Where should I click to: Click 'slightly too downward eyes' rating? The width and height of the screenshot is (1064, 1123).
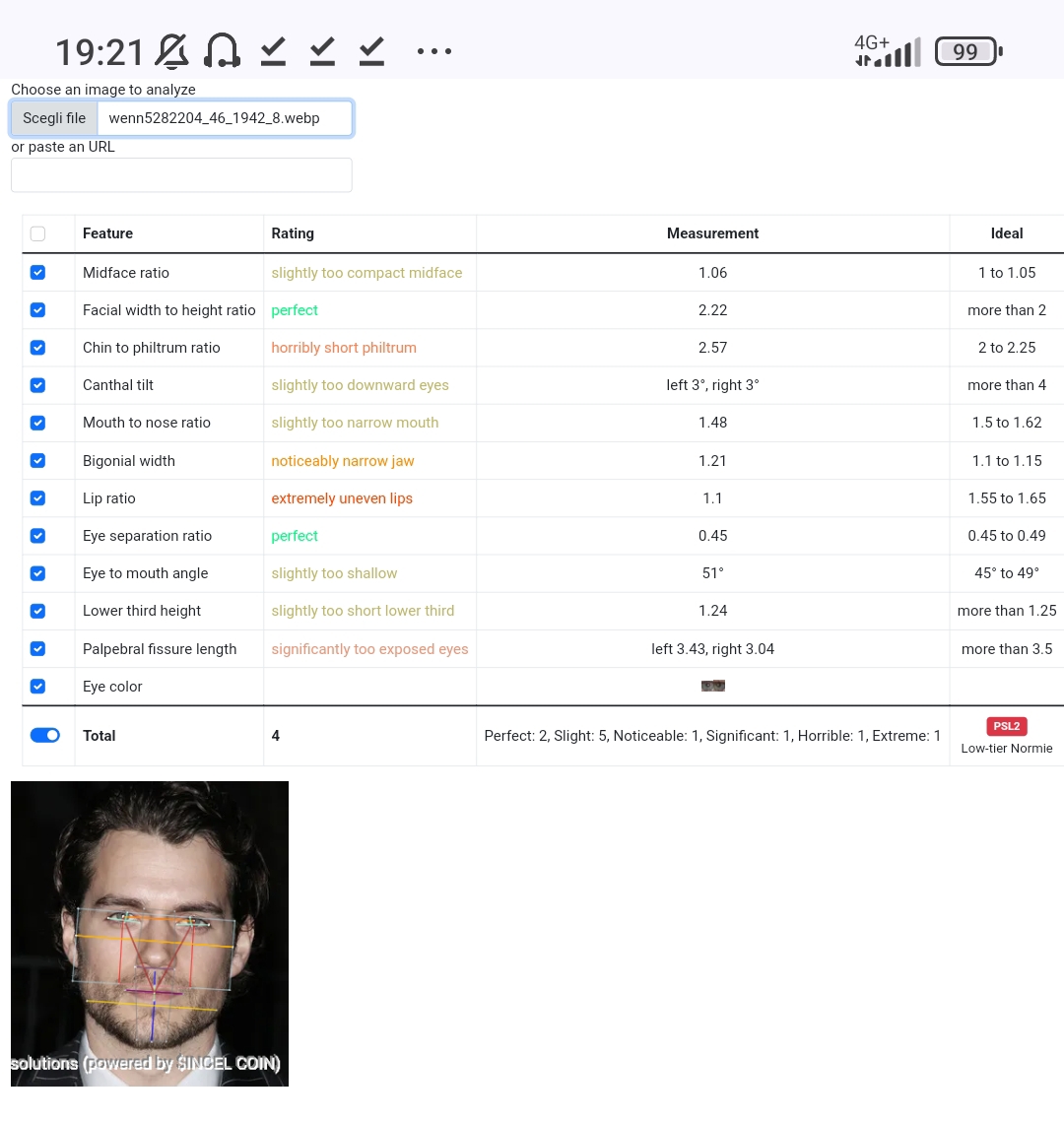click(x=360, y=385)
